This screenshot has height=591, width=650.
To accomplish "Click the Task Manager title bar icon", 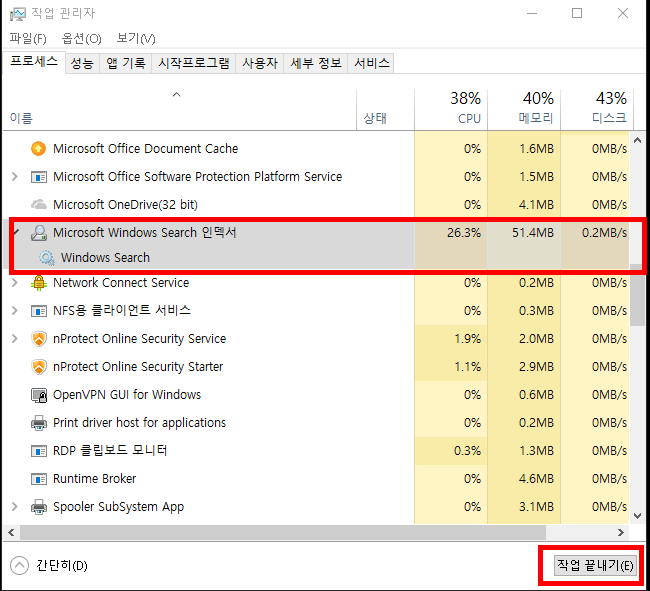I will (x=17, y=14).
